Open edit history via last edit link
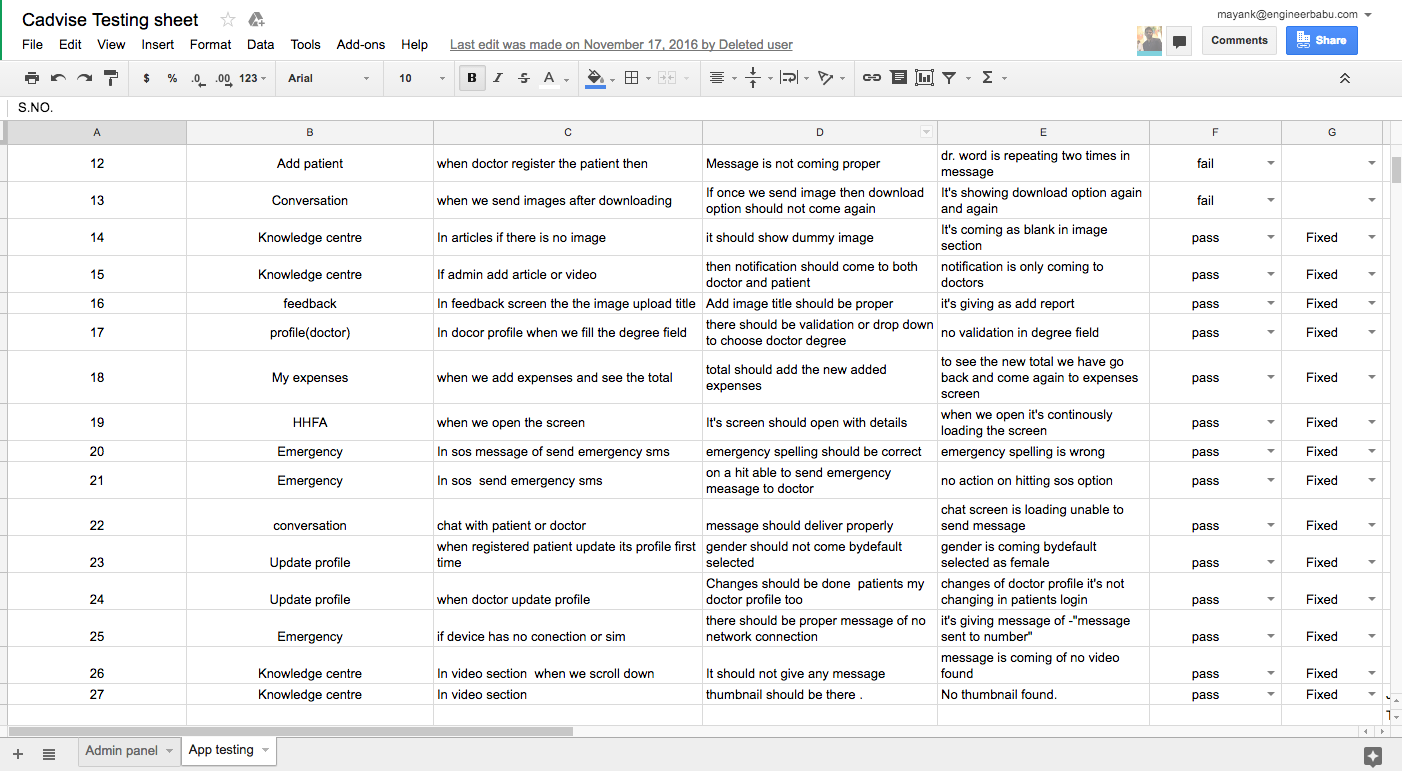 (x=620, y=44)
